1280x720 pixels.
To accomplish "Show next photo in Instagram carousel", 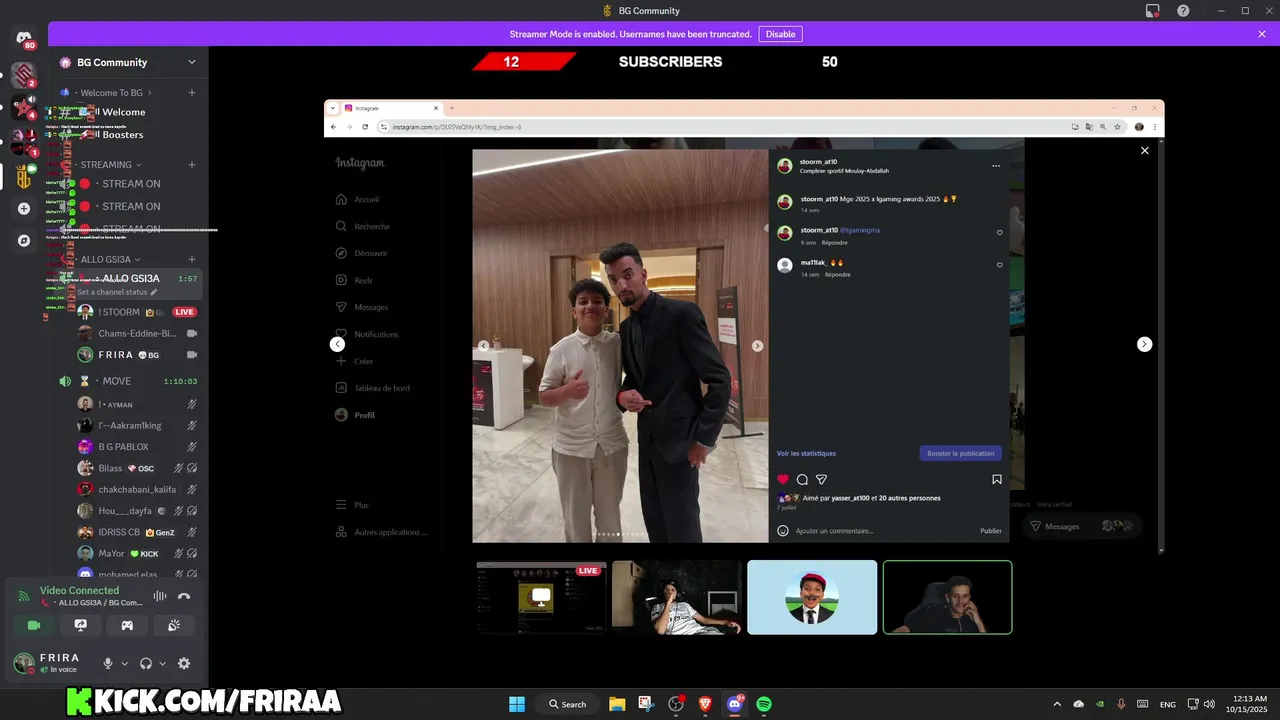I will tap(757, 346).
